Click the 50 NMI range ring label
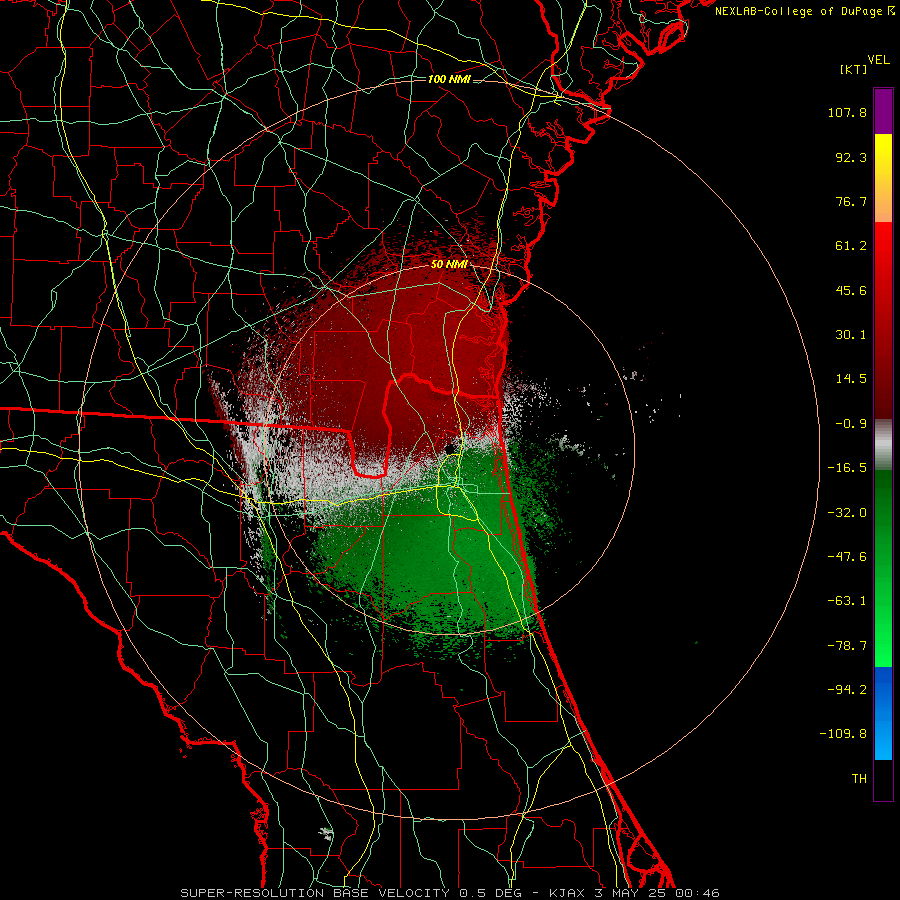Screen dimensions: 900x900 click(449, 264)
